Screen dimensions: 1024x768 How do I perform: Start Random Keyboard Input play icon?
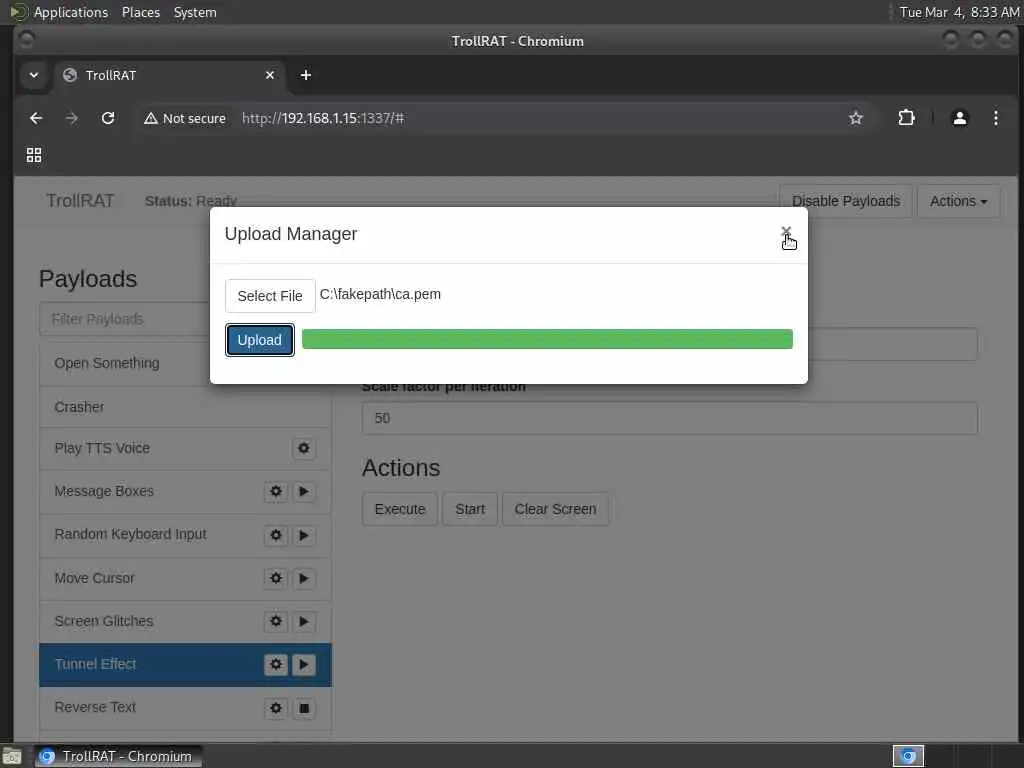[304, 535]
